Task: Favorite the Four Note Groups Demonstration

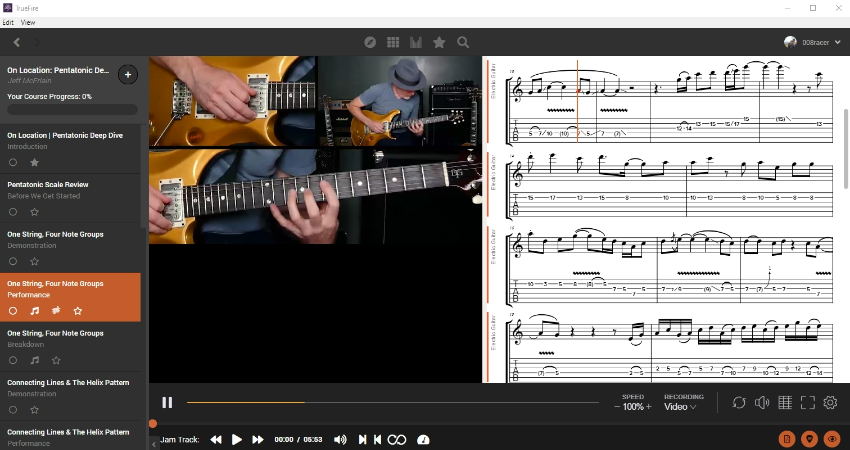Action: (x=35, y=261)
